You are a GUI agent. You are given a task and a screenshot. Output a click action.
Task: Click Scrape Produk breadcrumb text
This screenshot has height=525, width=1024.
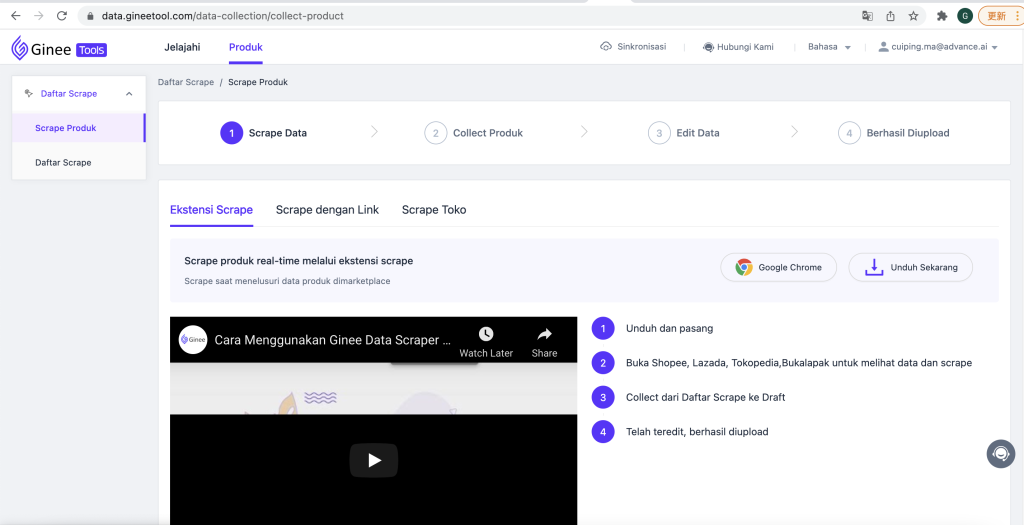tap(258, 82)
